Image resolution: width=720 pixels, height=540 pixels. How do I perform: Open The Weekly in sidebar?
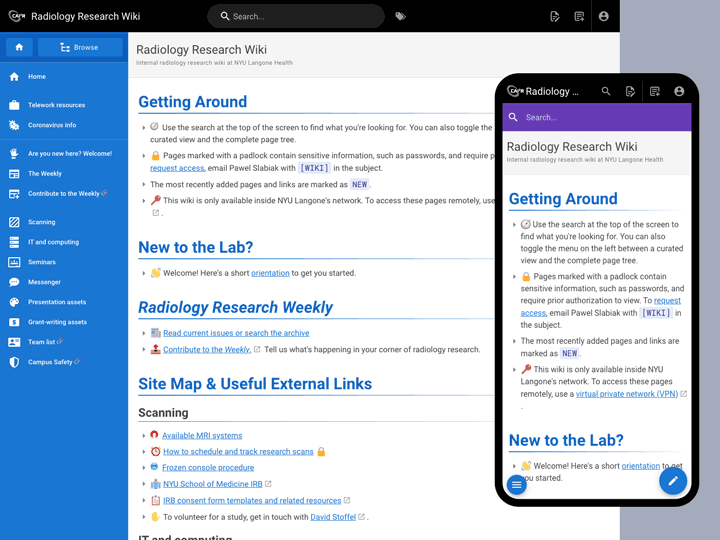64,174
